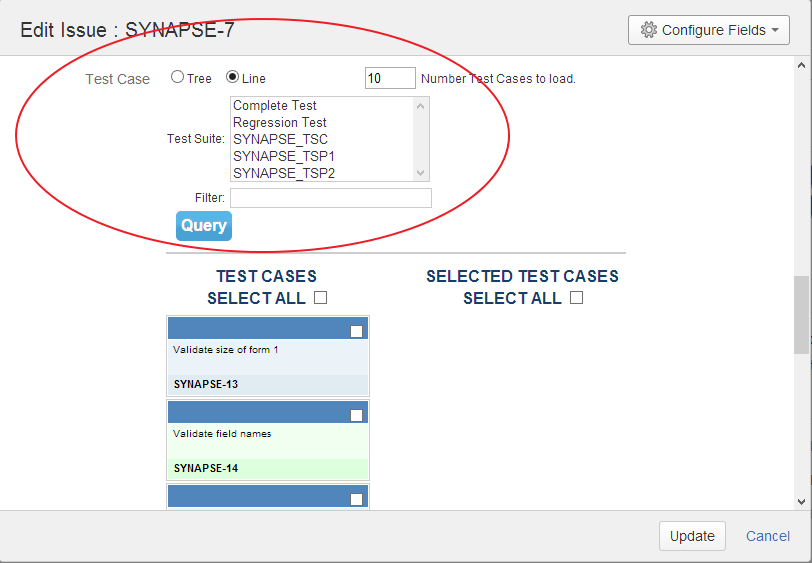Select the Line radio button
The image size is (812, 563).
[233, 77]
